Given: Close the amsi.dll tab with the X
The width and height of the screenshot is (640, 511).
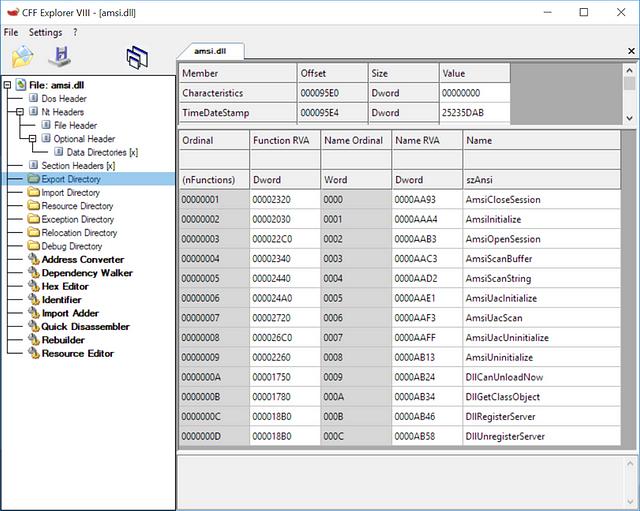Looking at the screenshot, I should point(631,51).
